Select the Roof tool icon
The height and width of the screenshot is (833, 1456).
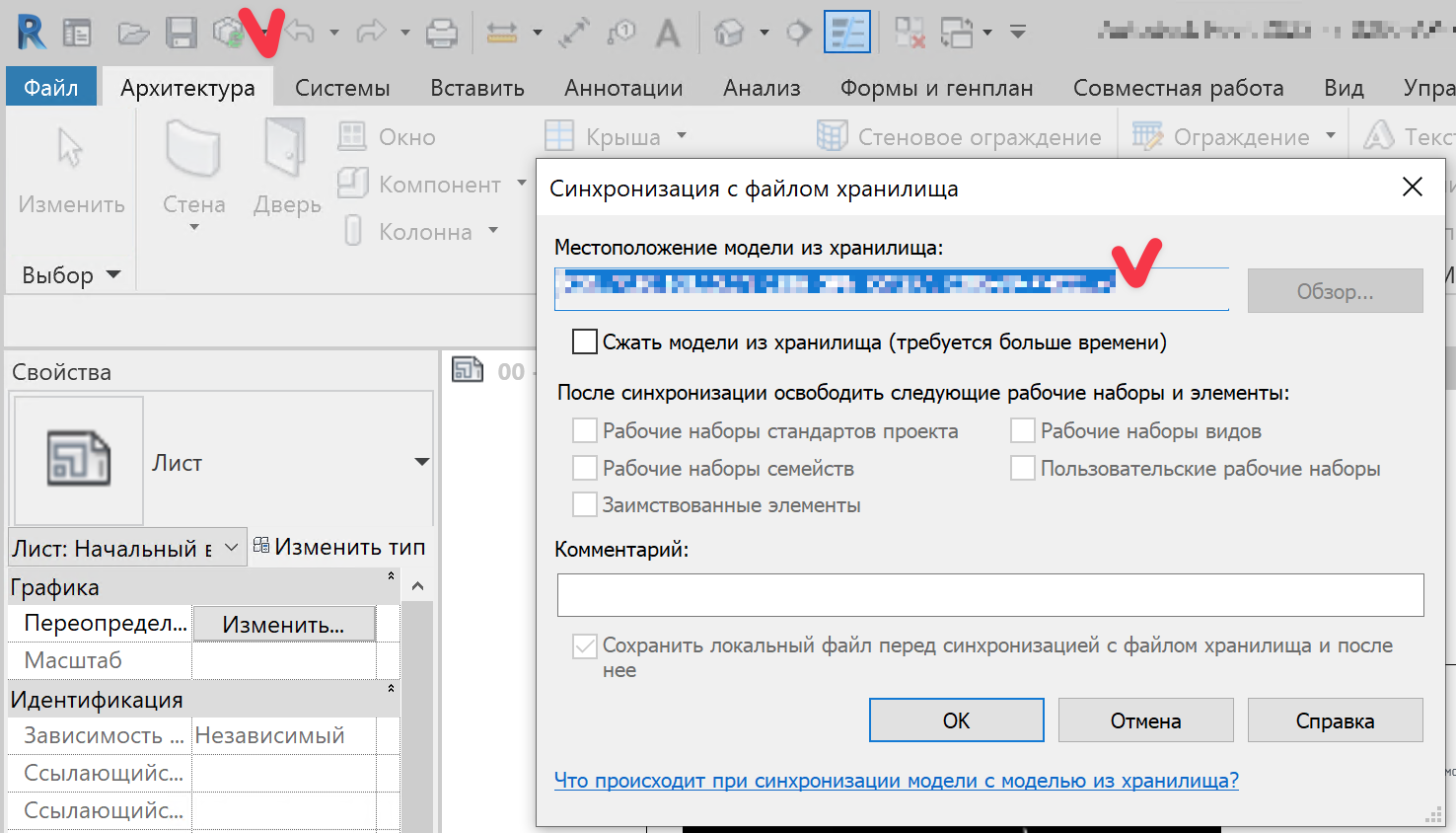point(559,136)
